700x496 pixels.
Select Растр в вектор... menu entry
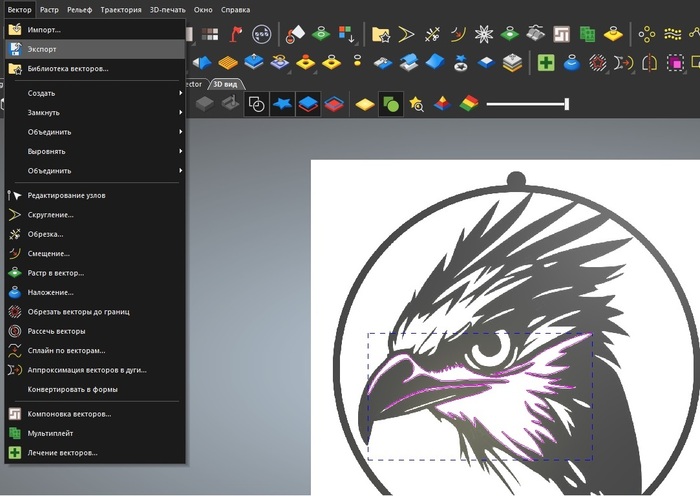(x=95, y=273)
